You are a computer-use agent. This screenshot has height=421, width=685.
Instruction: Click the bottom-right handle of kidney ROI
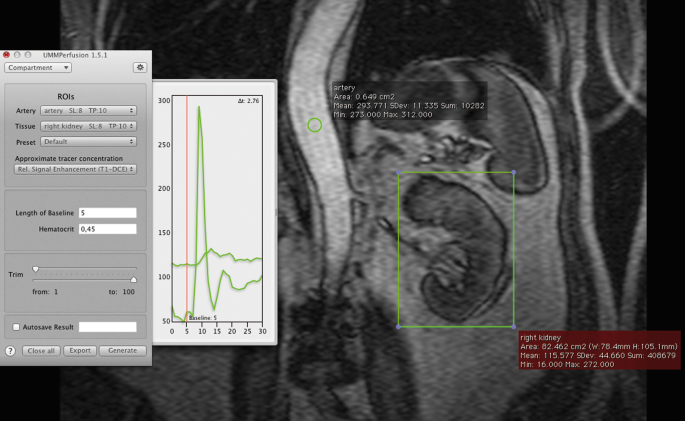point(514,327)
